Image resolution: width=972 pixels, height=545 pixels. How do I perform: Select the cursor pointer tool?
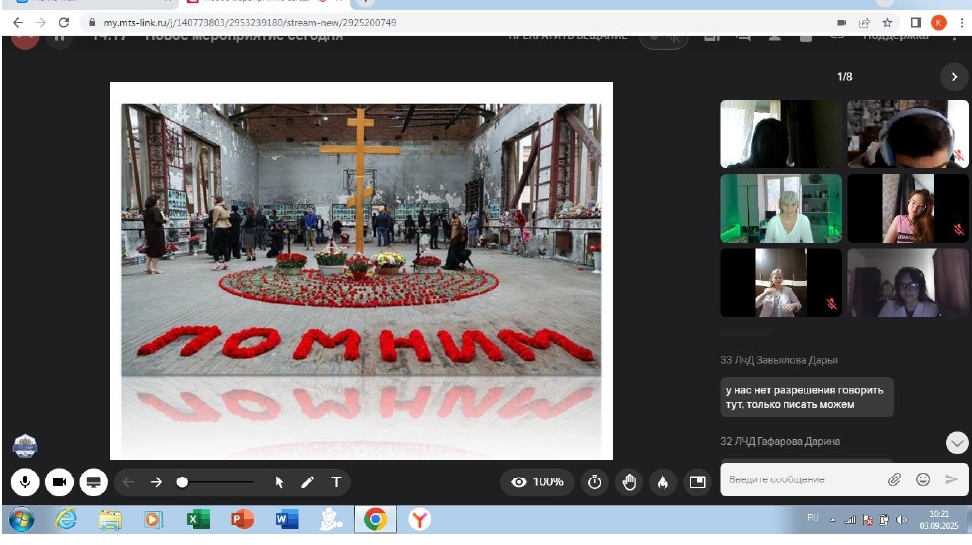280,482
